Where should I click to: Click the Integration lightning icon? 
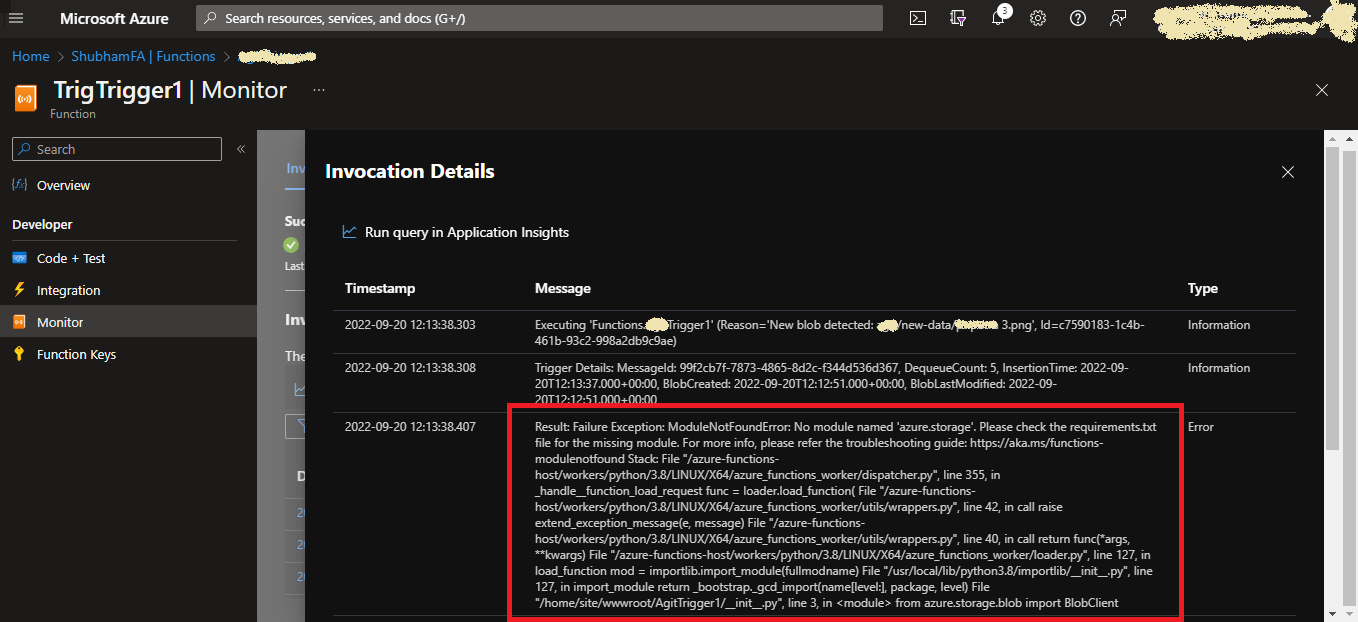click(x=19, y=290)
